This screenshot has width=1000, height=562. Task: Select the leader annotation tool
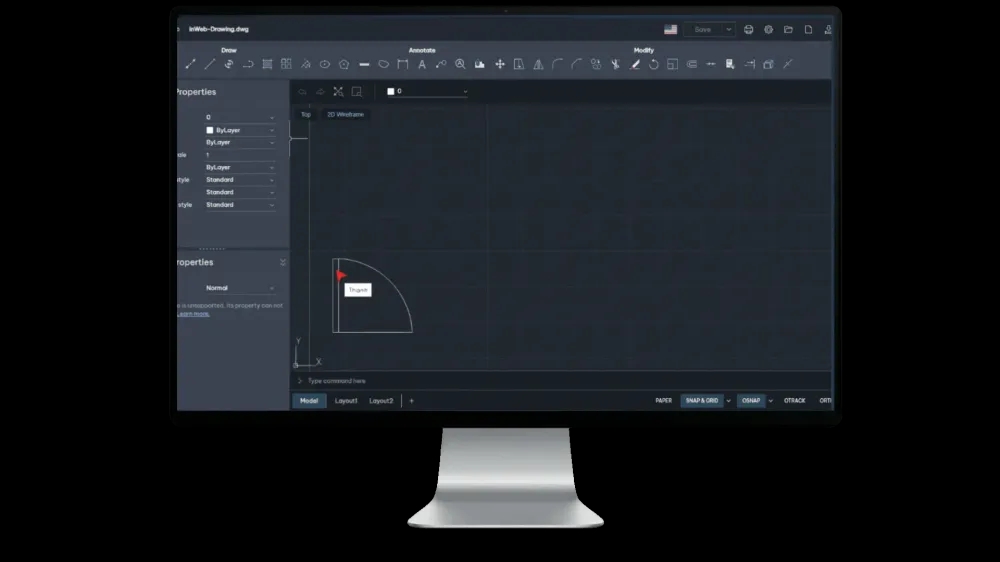[x=441, y=64]
